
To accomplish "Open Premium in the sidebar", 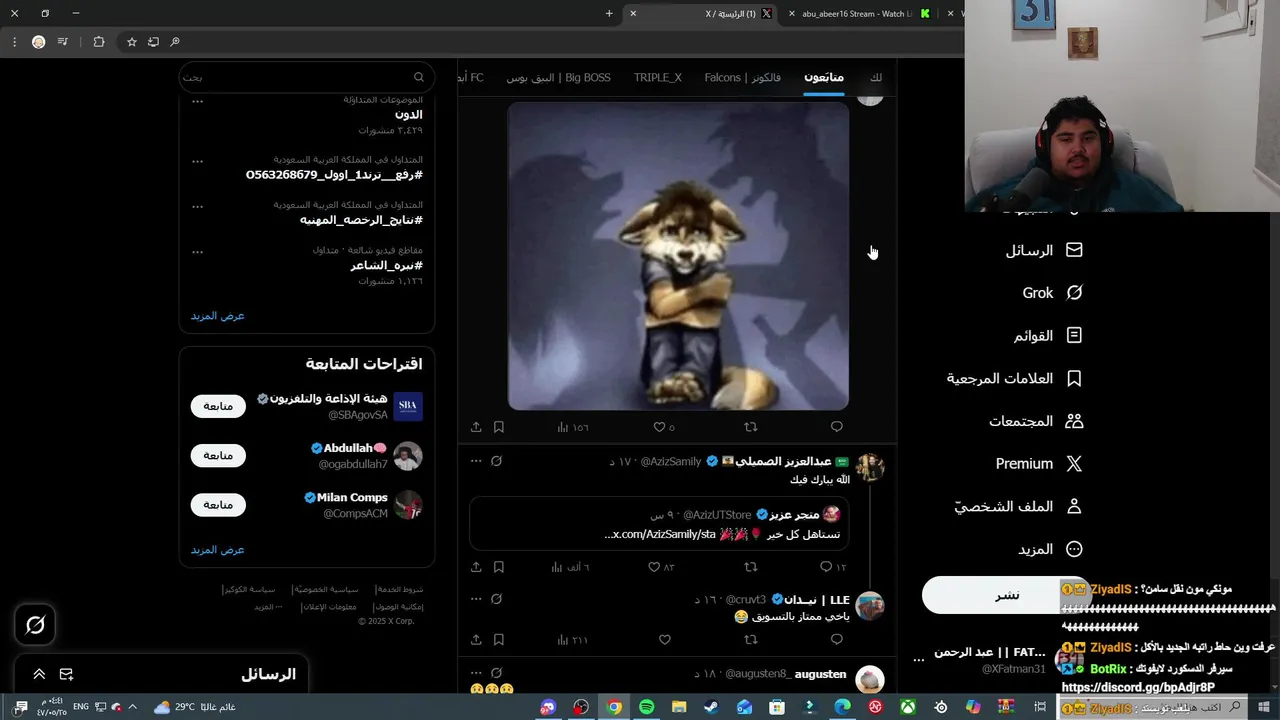I will pyautogui.click(x=1039, y=464).
